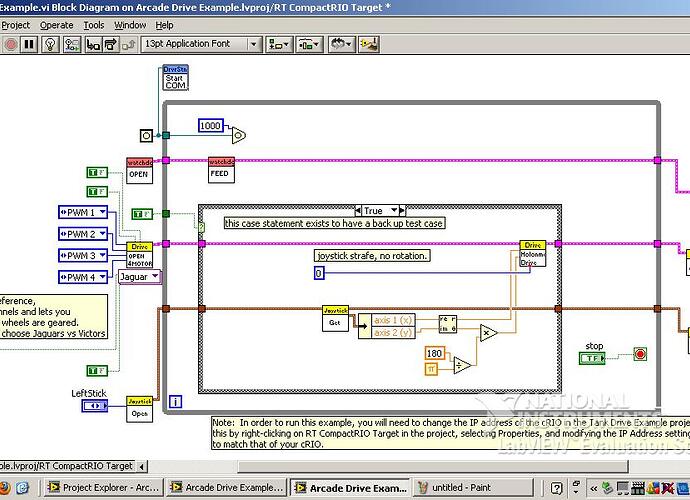Open the Distribute Objects dropdown
The image size is (690, 500).
coord(309,44)
